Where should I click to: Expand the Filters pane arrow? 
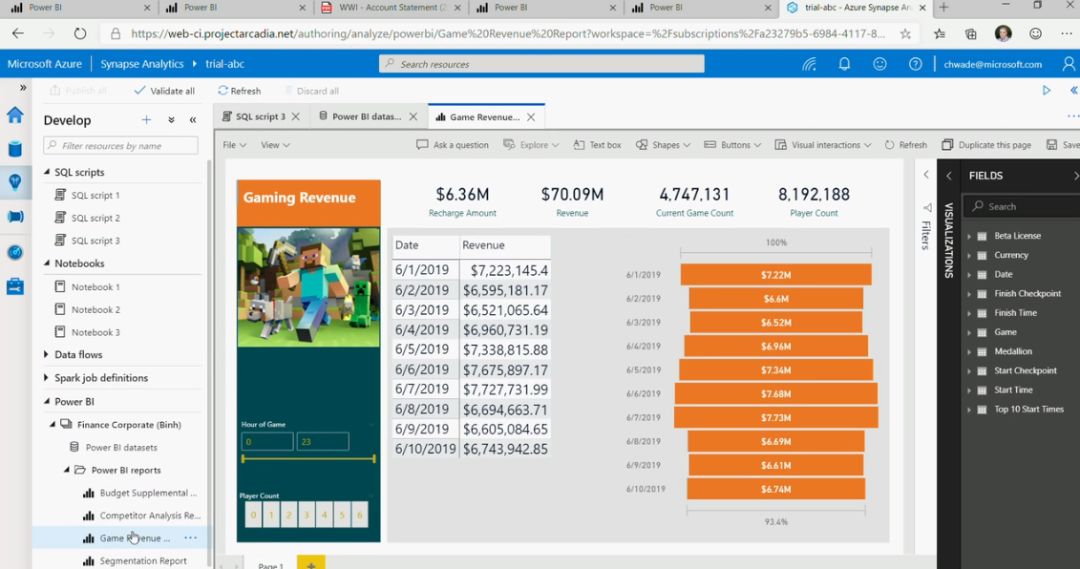pos(926,175)
